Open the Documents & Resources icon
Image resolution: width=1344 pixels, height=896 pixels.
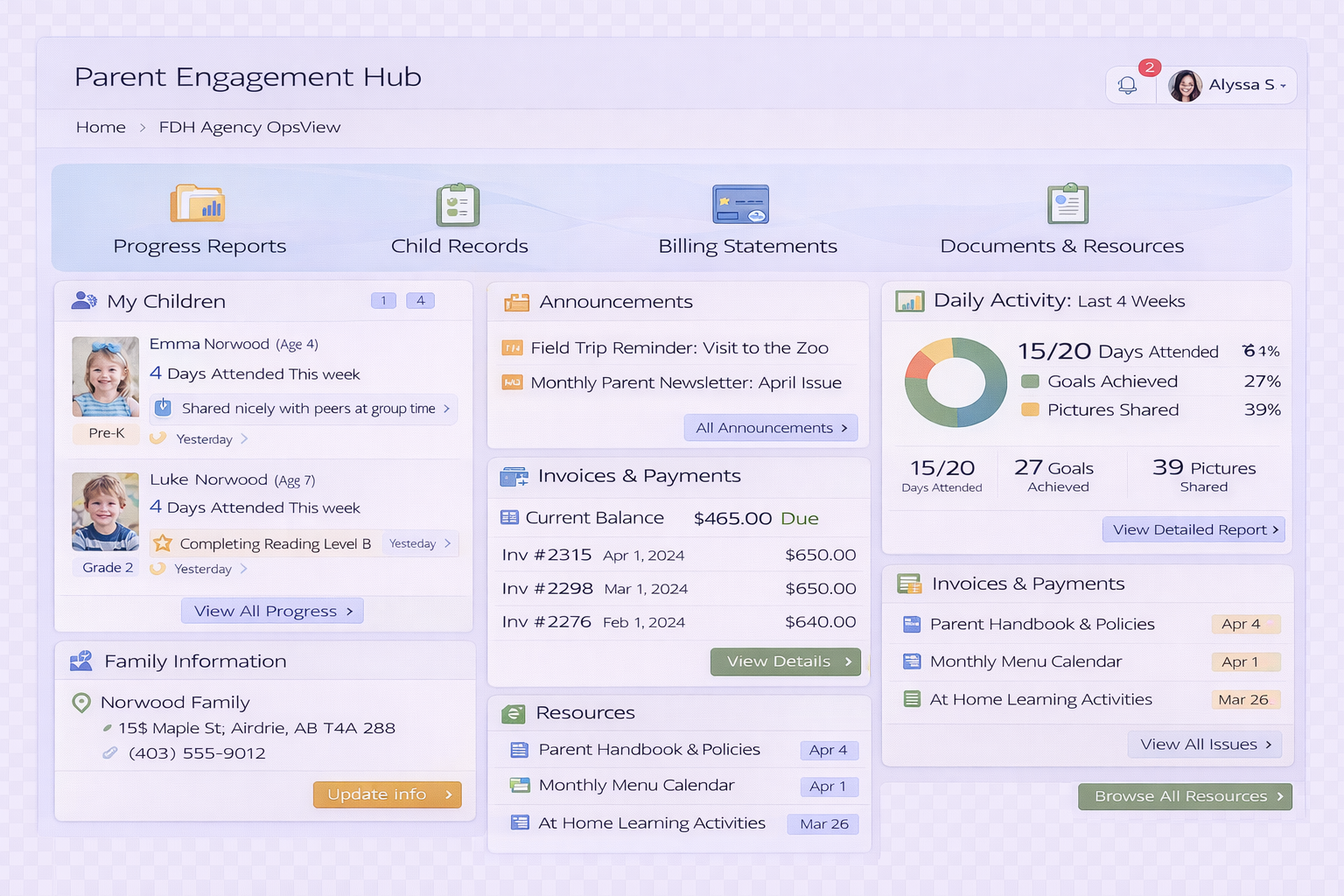(1067, 204)
